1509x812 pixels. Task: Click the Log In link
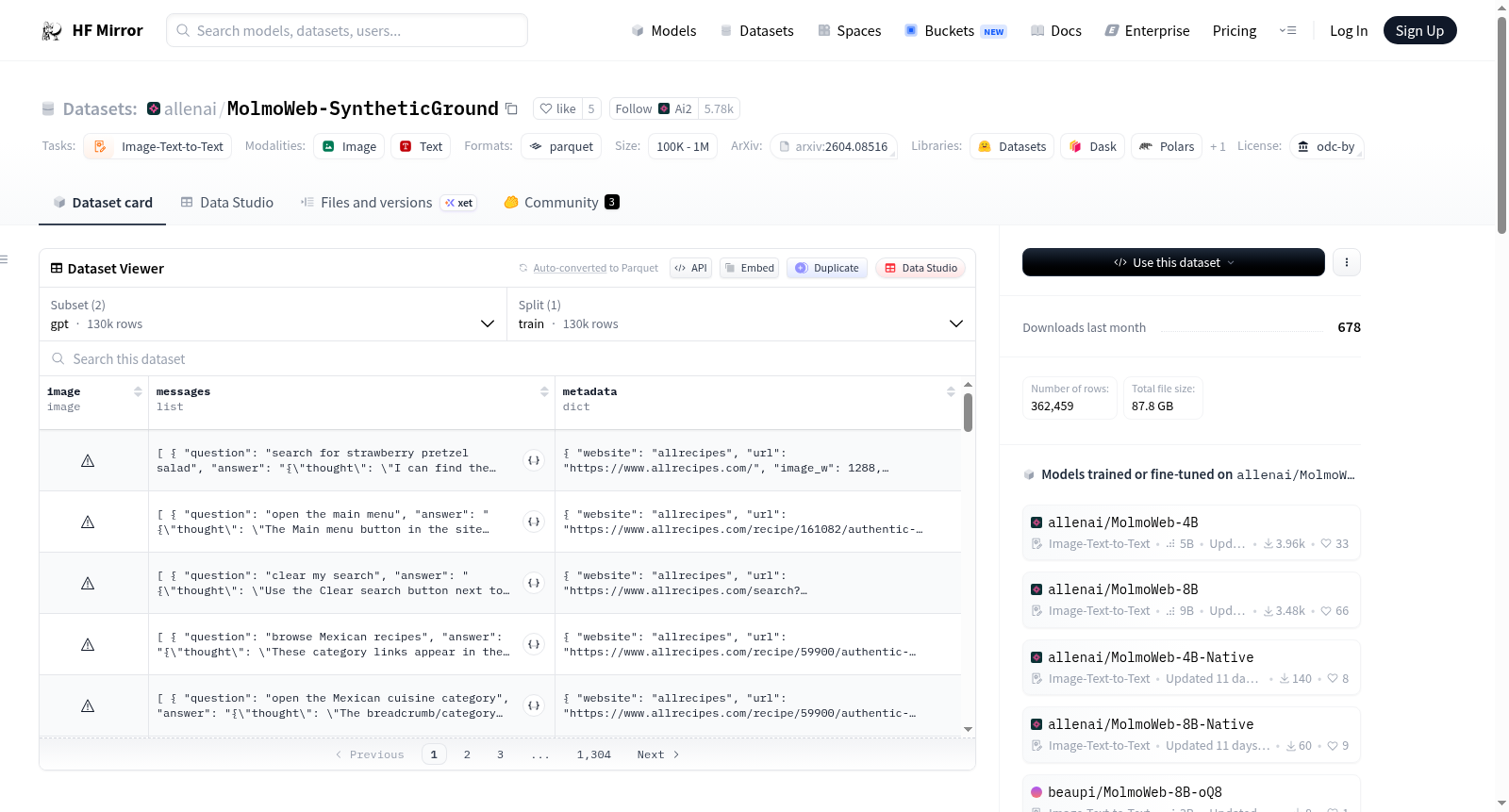1349,30
